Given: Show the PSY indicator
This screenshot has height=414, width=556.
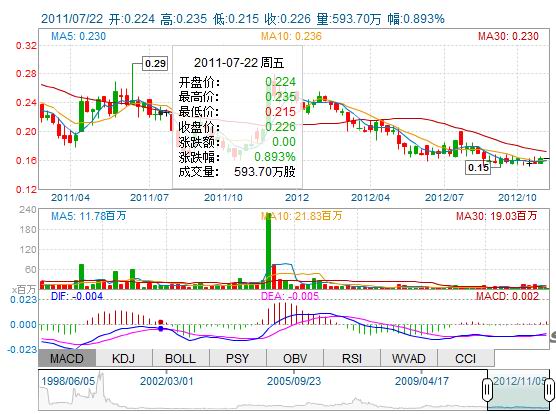Looking at the screenshot, I should [238, 358].
